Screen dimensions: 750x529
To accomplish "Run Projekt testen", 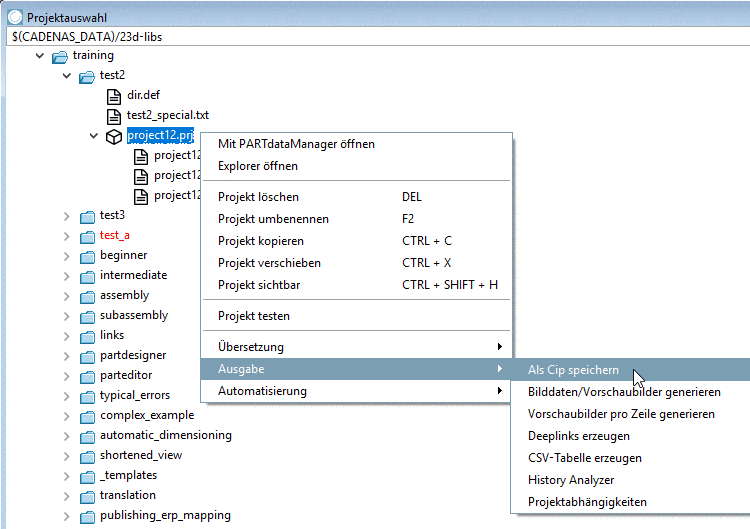I will tap(356, 316).
